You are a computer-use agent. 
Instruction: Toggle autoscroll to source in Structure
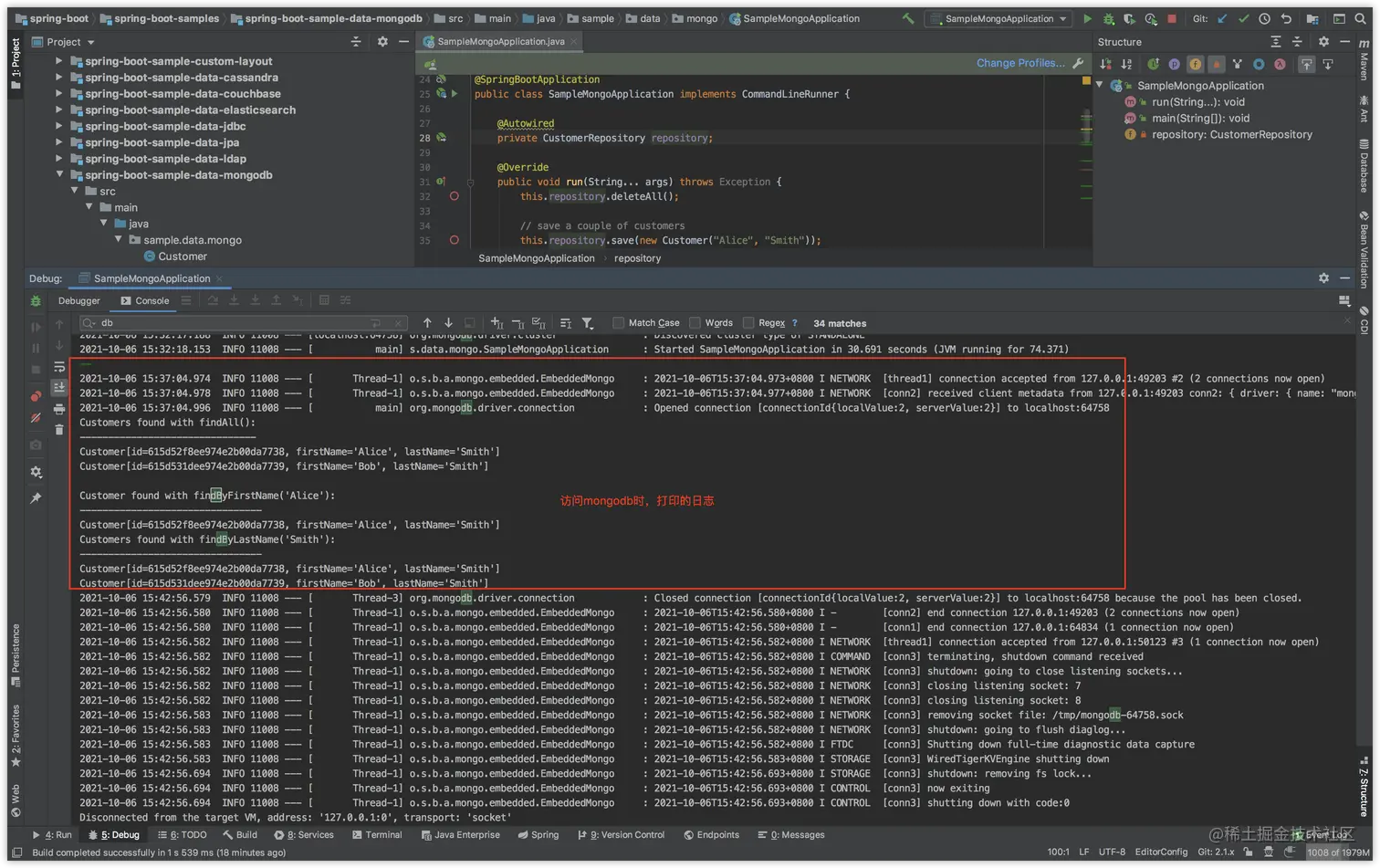click(x=1307, y=64)
